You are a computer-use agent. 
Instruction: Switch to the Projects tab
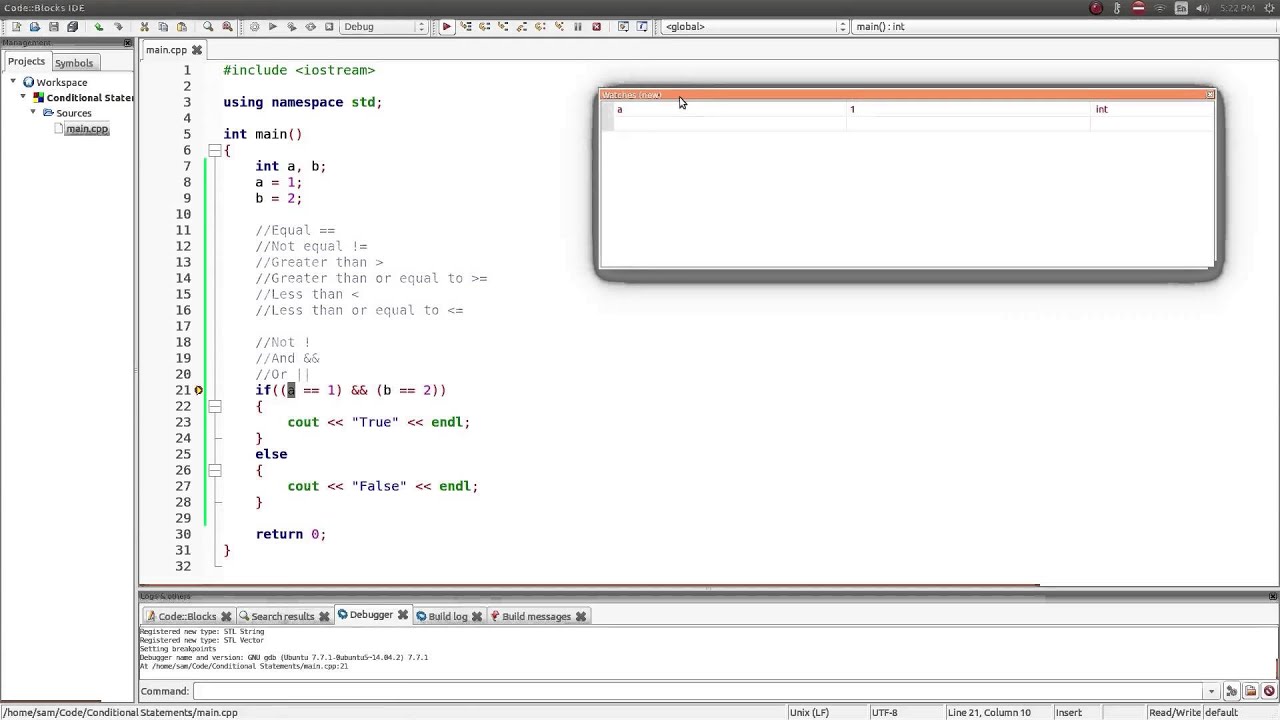click(x=27, y=61)
